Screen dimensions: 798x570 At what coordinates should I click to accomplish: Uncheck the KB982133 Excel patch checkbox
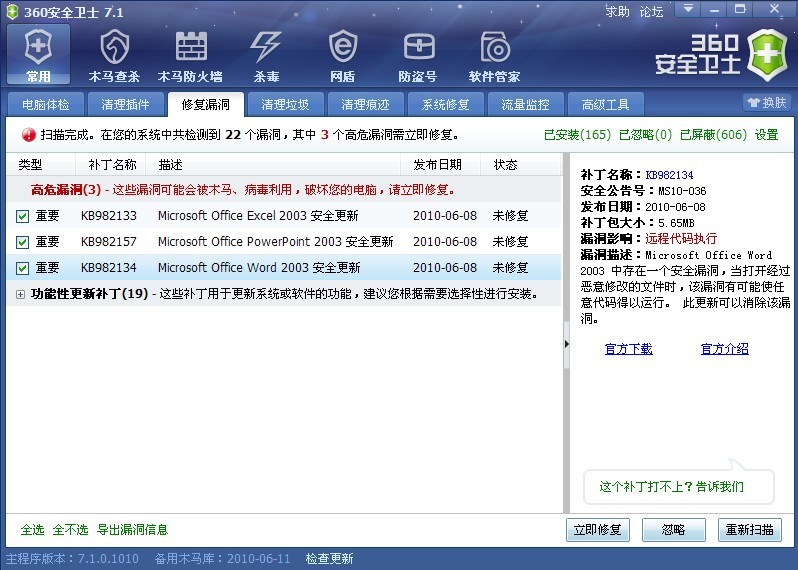click(22, 216)
